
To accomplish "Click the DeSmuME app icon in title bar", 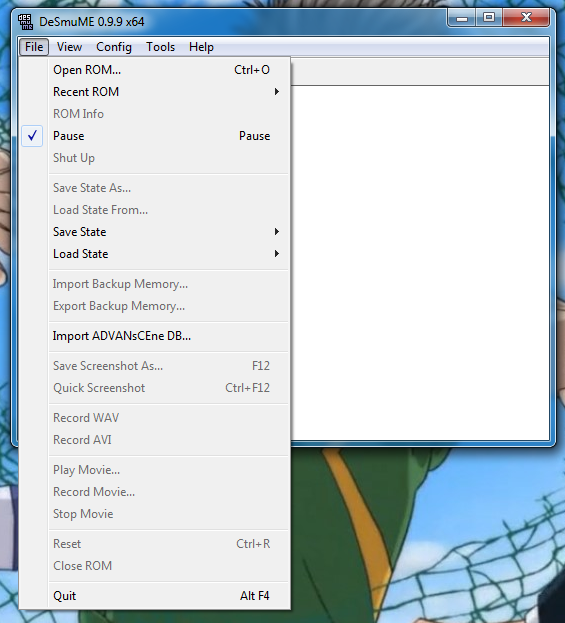I will coord(26,21).
